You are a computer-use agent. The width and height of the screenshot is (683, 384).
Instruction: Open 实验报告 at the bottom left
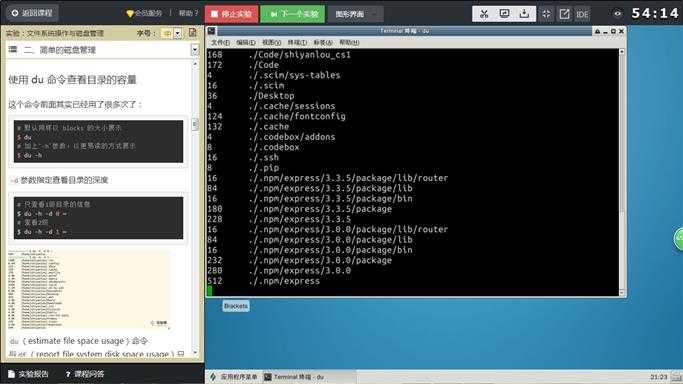[x=29, y=374]
